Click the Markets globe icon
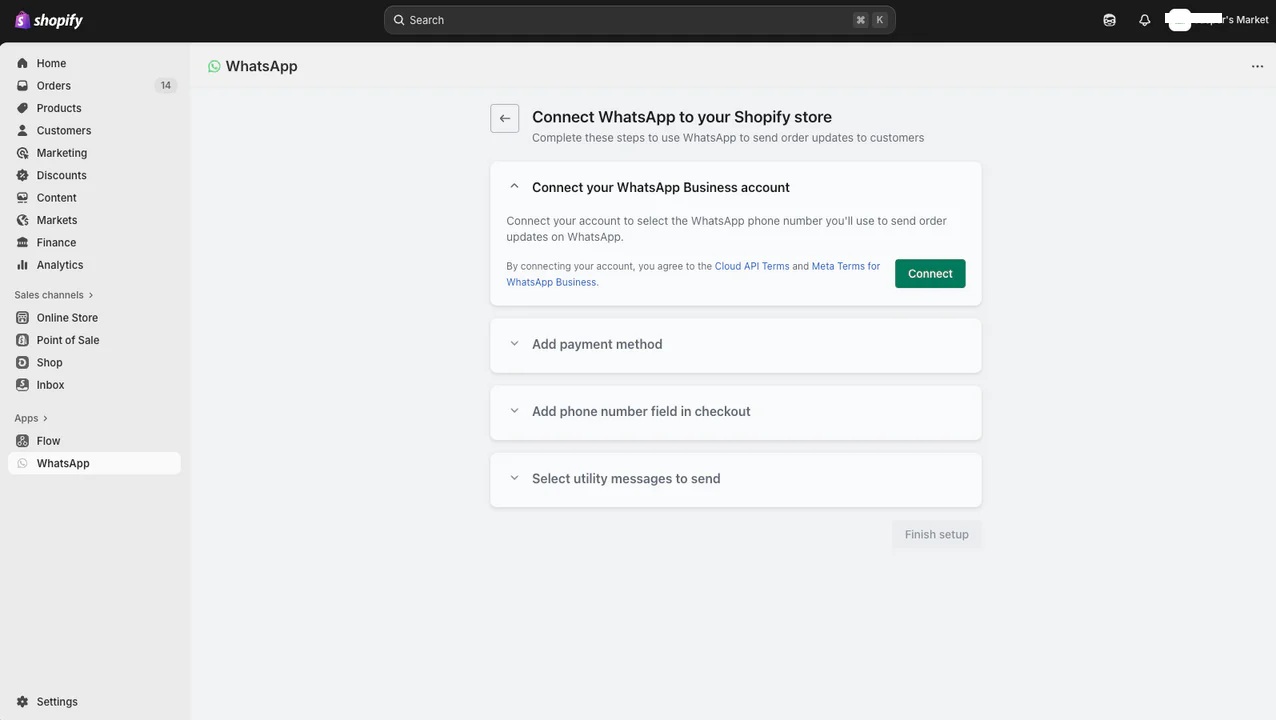 22,220
